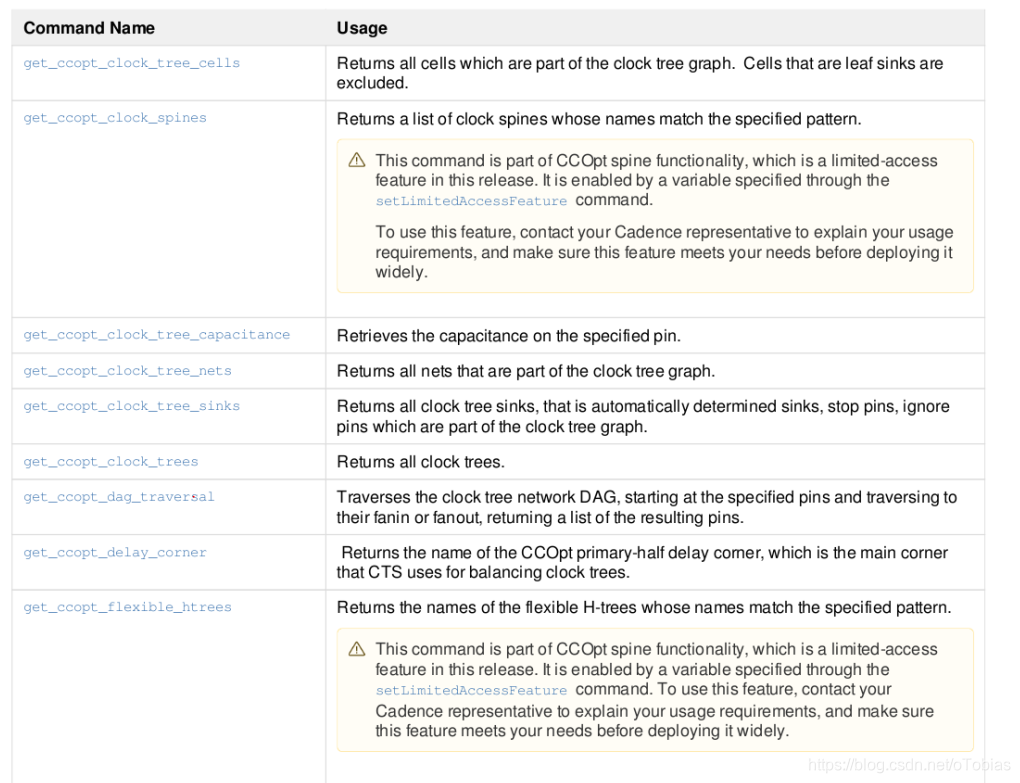Click the blog.csdn.net/oTobias watermark link
The width and height of the screenshot is (1020, 783).
pyautogui.click(x=907, y=766)
